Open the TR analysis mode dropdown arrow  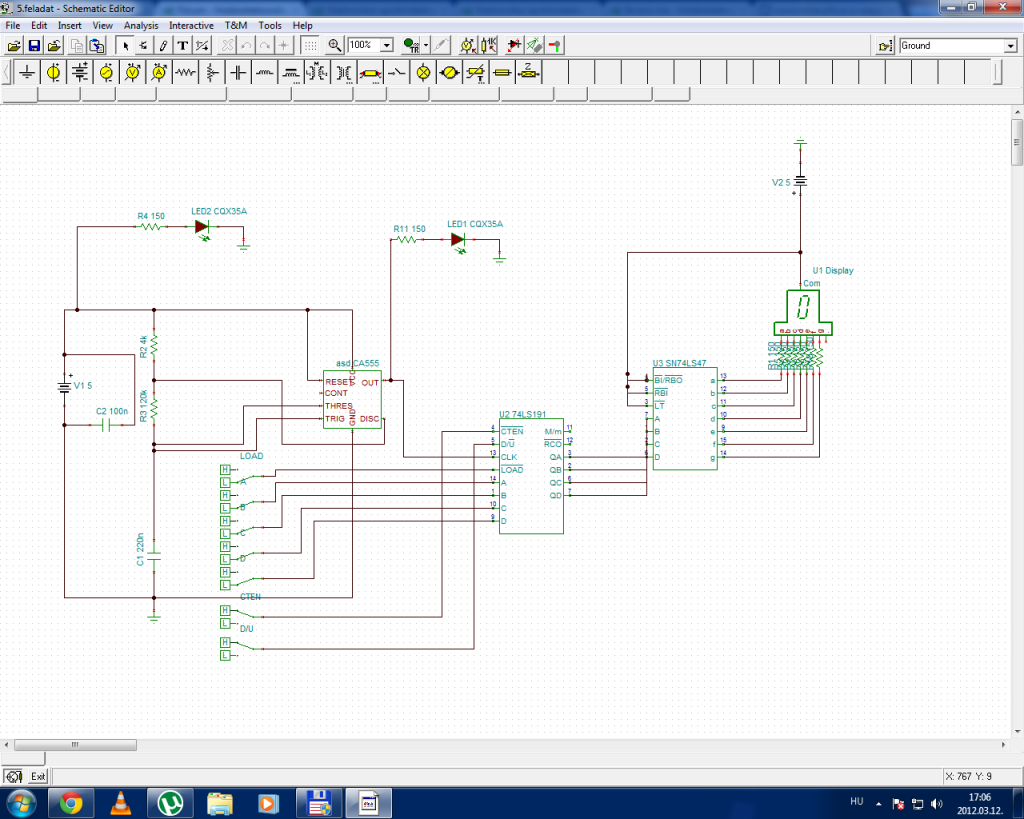(426, 46)
